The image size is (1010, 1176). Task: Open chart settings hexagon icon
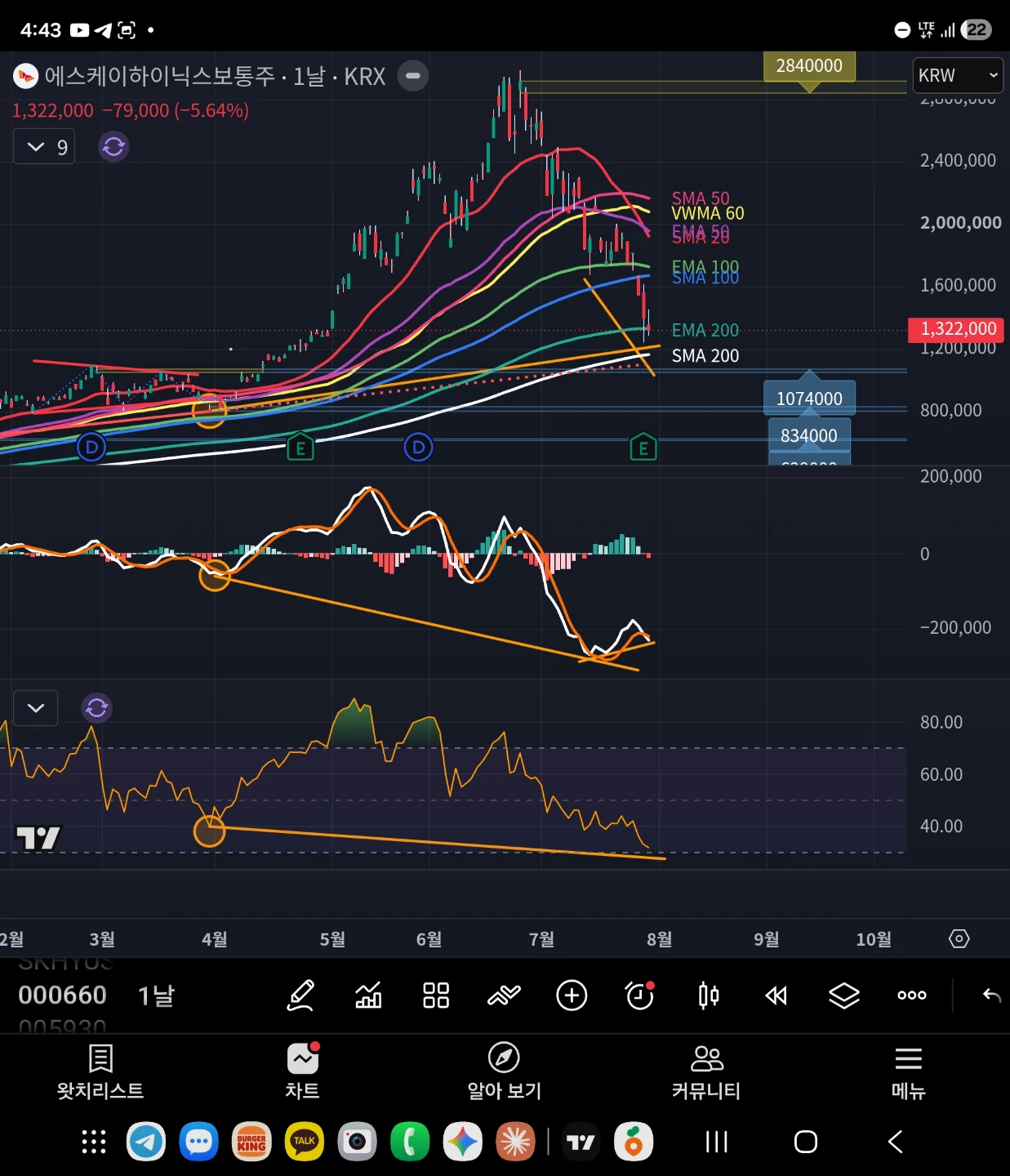coord(959,938)
